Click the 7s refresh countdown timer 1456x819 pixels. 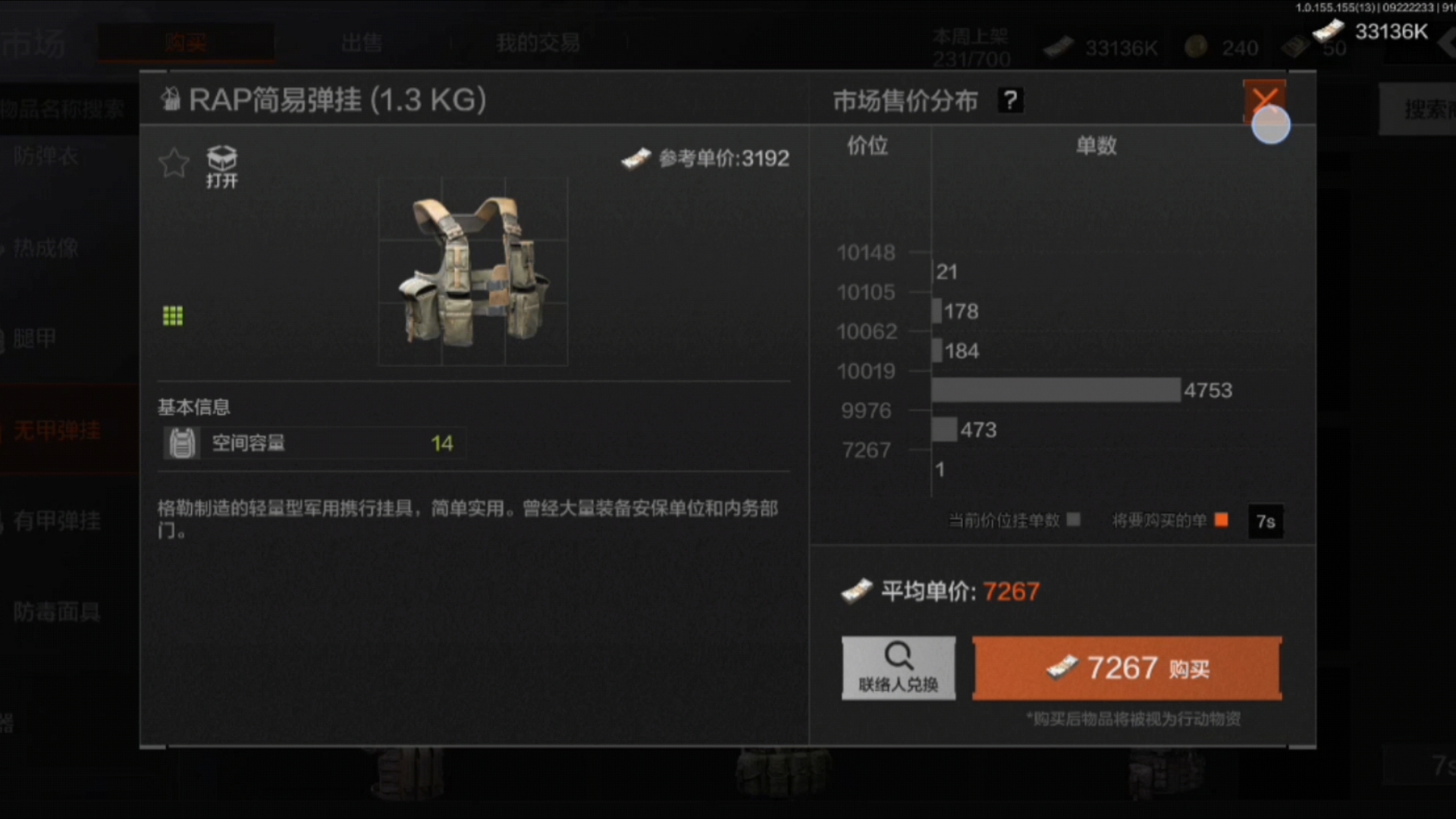coord(1266,522)
